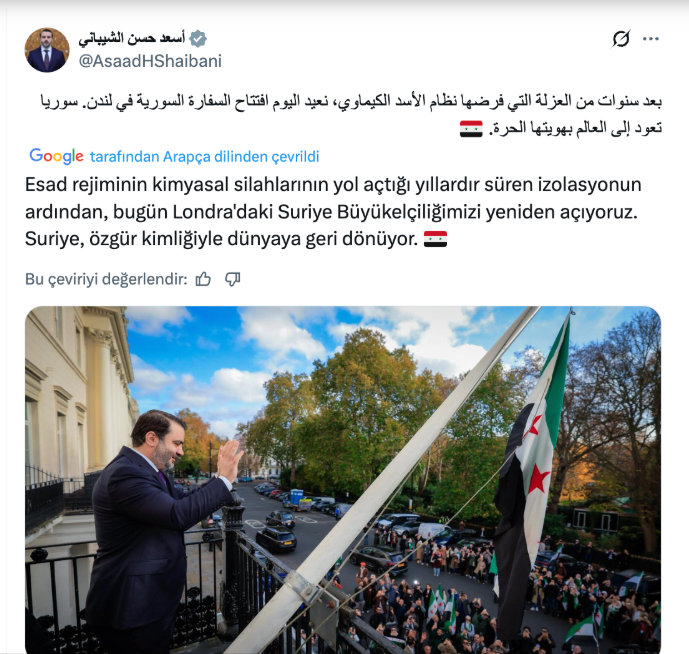Click the Google logo
This screenshot has width=689, height=654.
coord(56,156)
